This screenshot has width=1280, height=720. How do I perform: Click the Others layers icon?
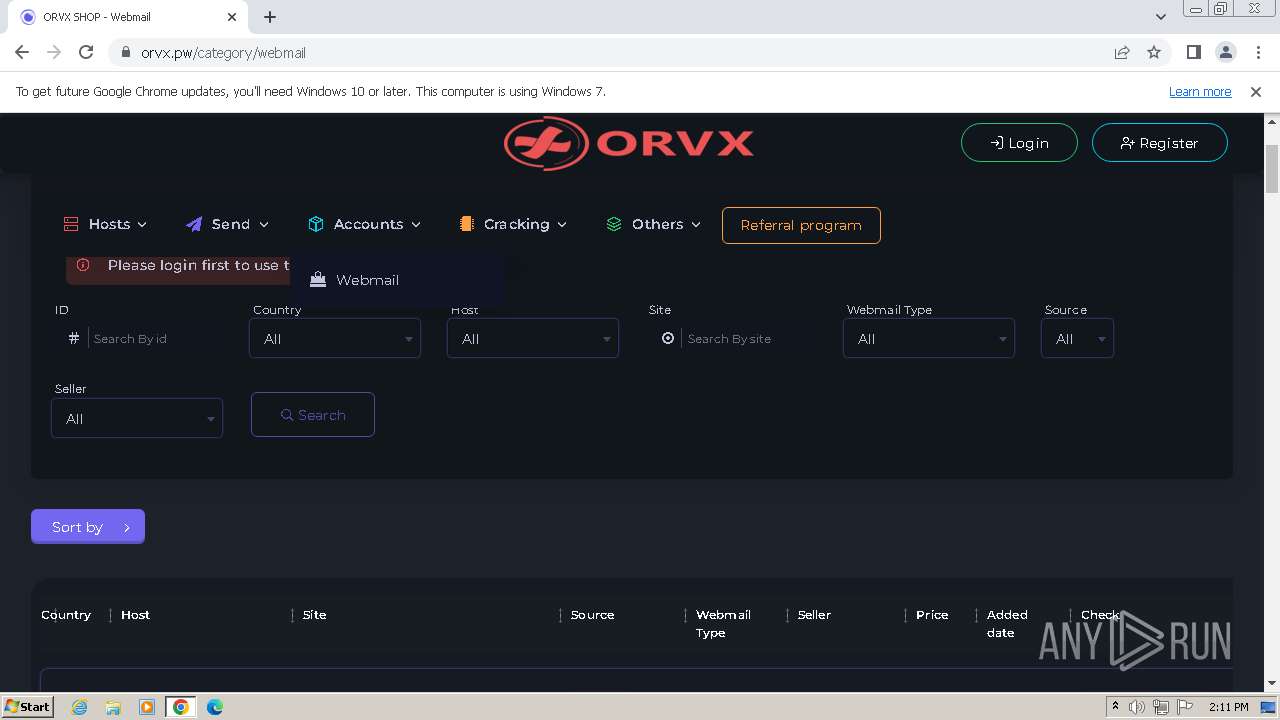coord(614,224)
